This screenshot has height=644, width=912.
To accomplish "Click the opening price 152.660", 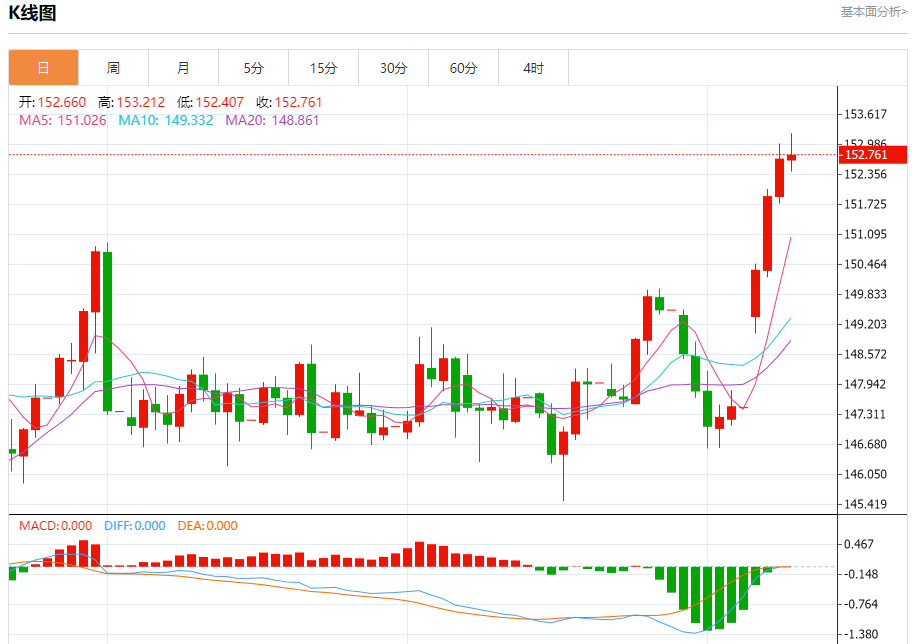I will click(62, 102).
